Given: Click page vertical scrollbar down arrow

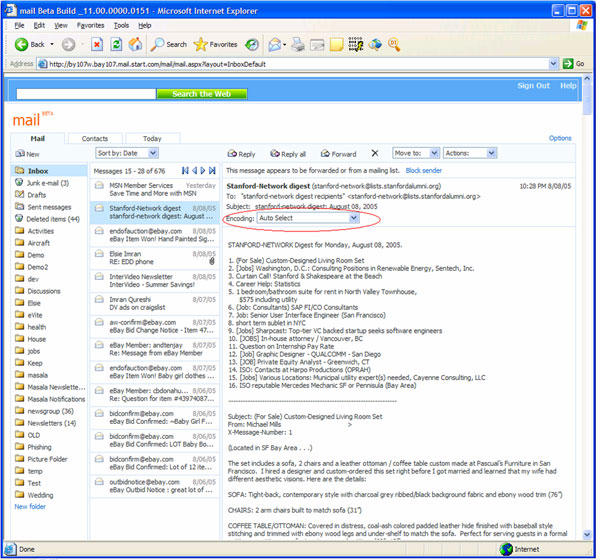Looking at the screenshot, I should click(x=587, y=534).
